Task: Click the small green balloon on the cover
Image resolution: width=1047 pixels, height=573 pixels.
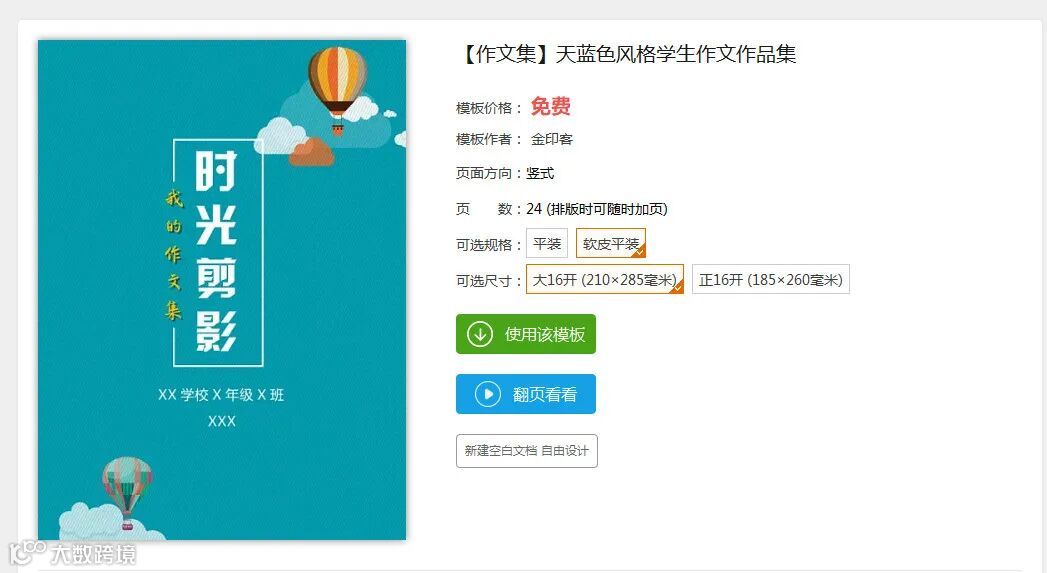Action: pyautogui.click(x=126, y=491)
